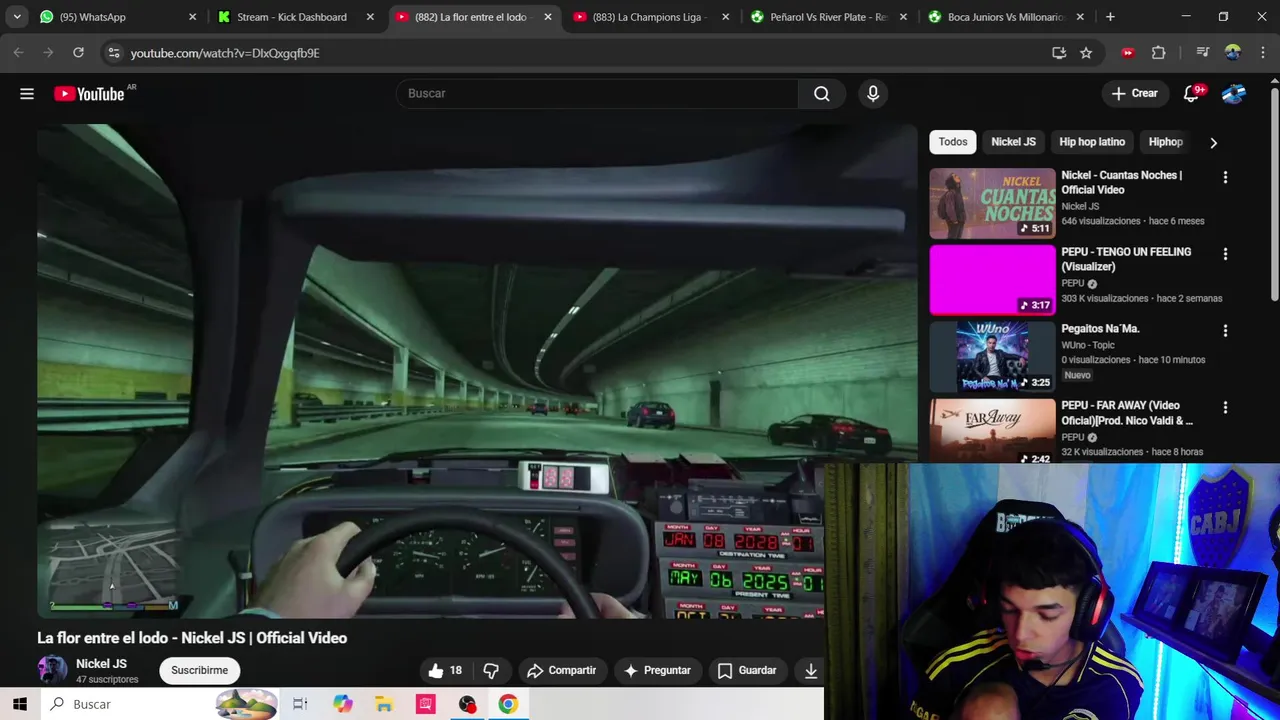Open Pegaitos Na´Ma video thumbnail

(992, 357)
